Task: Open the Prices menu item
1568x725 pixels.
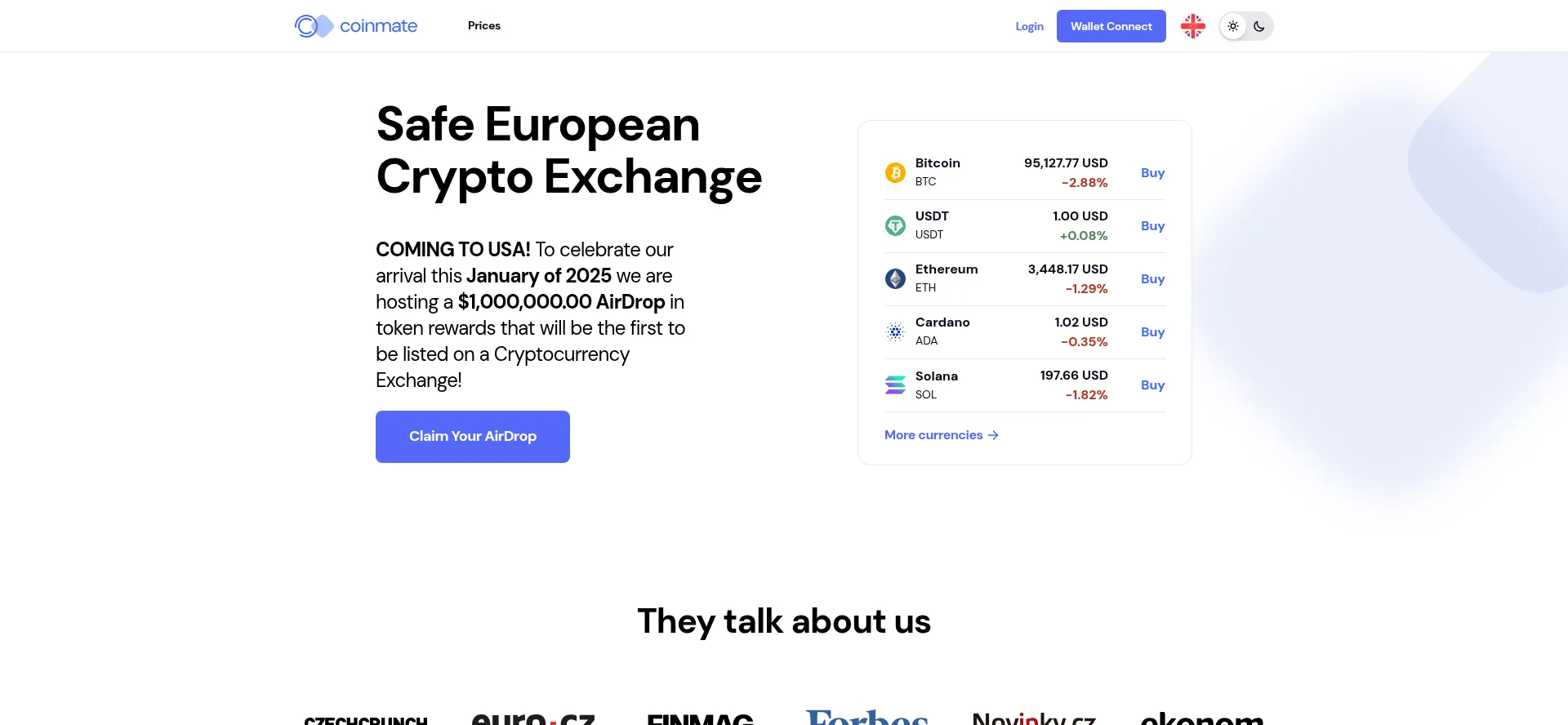Action: point(484,26)
